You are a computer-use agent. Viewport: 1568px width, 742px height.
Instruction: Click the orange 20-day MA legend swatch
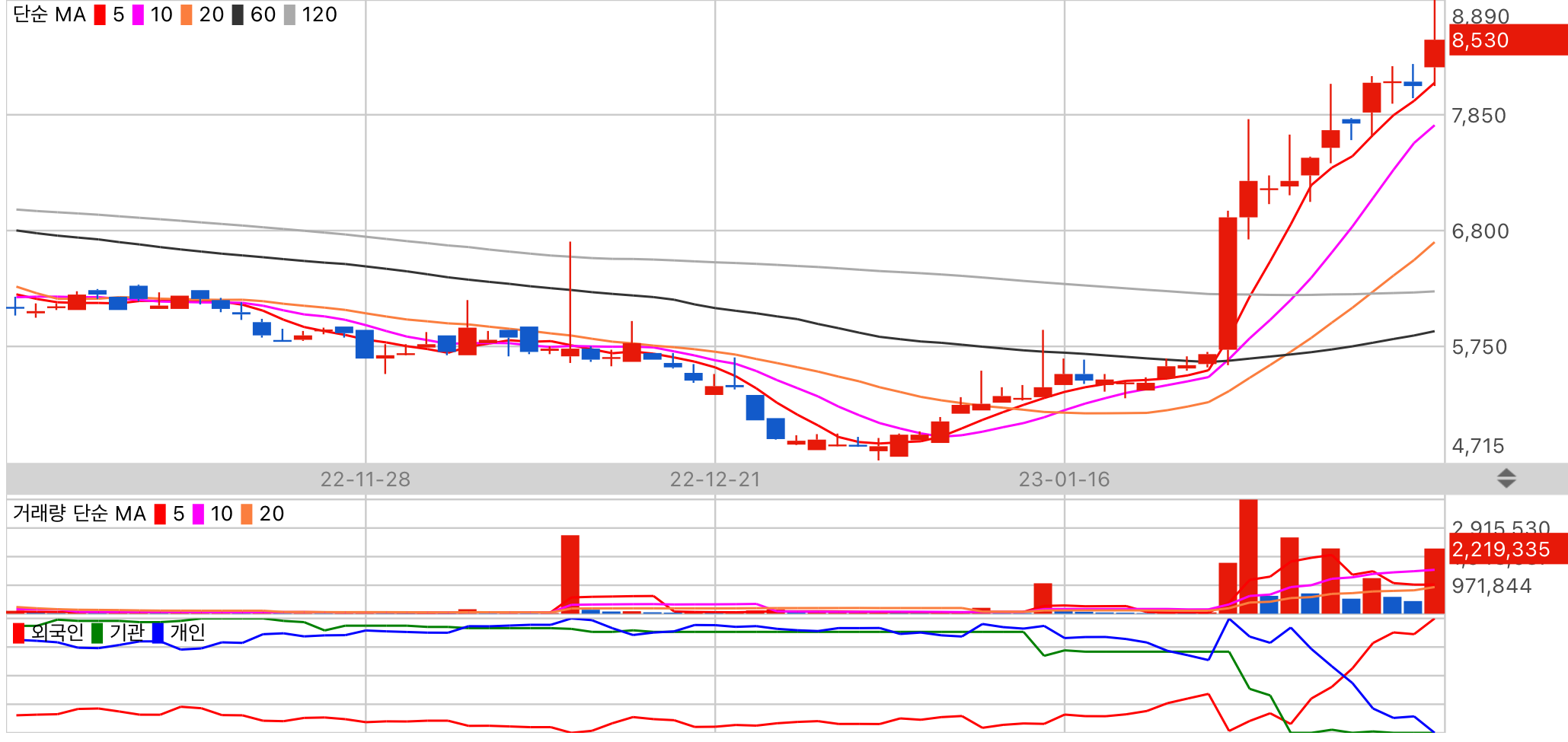187,15
